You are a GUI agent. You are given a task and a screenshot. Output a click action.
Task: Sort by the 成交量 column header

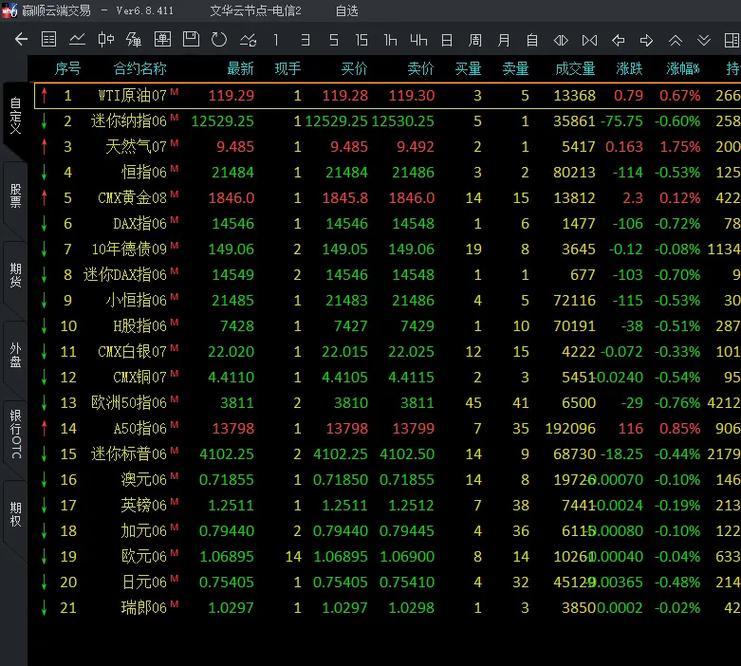(x=574, y=69)
